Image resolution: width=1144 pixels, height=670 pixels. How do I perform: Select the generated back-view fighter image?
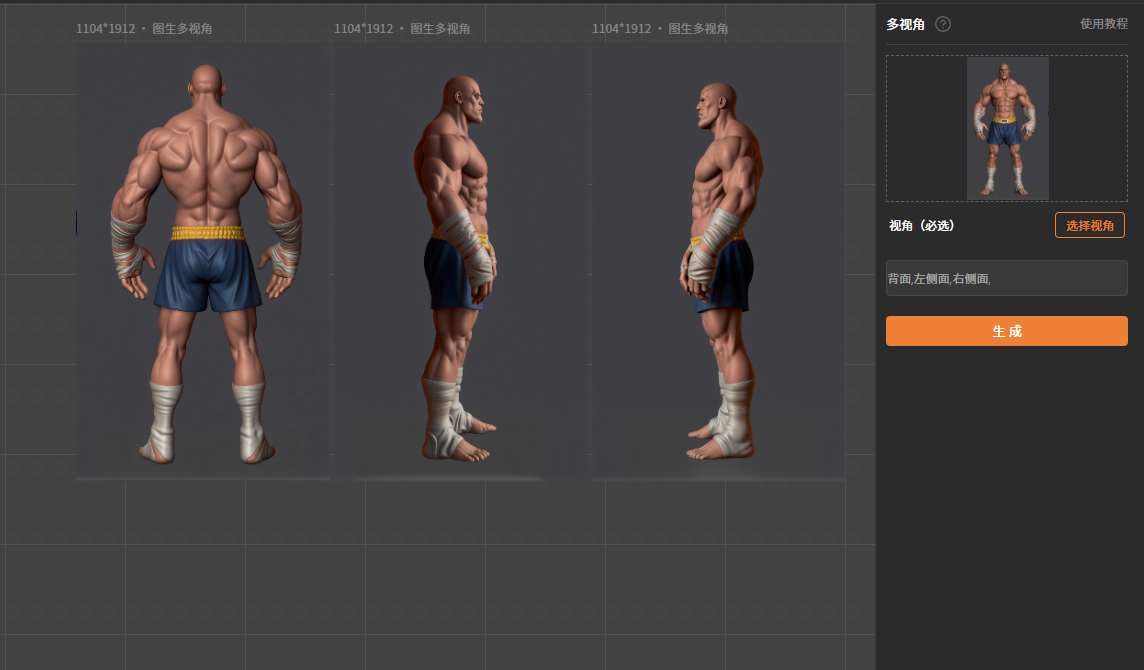tap(203, 261)
